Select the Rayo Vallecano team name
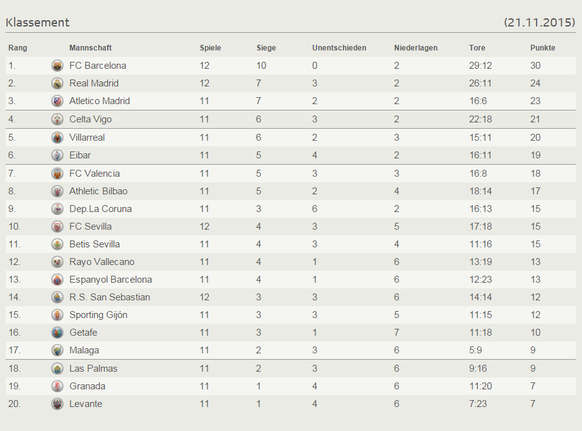 point(102,262)
